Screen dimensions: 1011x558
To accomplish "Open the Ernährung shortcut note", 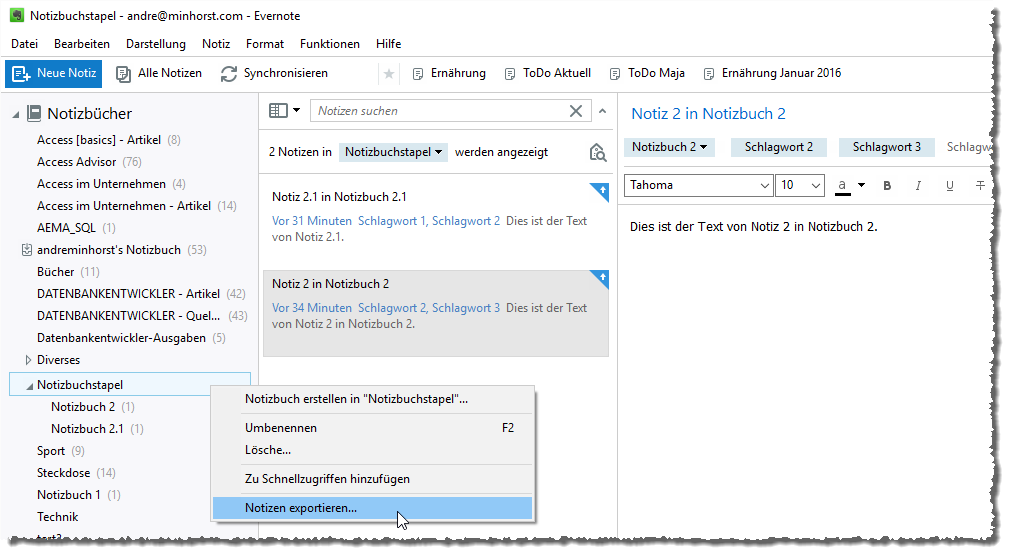I will pos(449,74).
